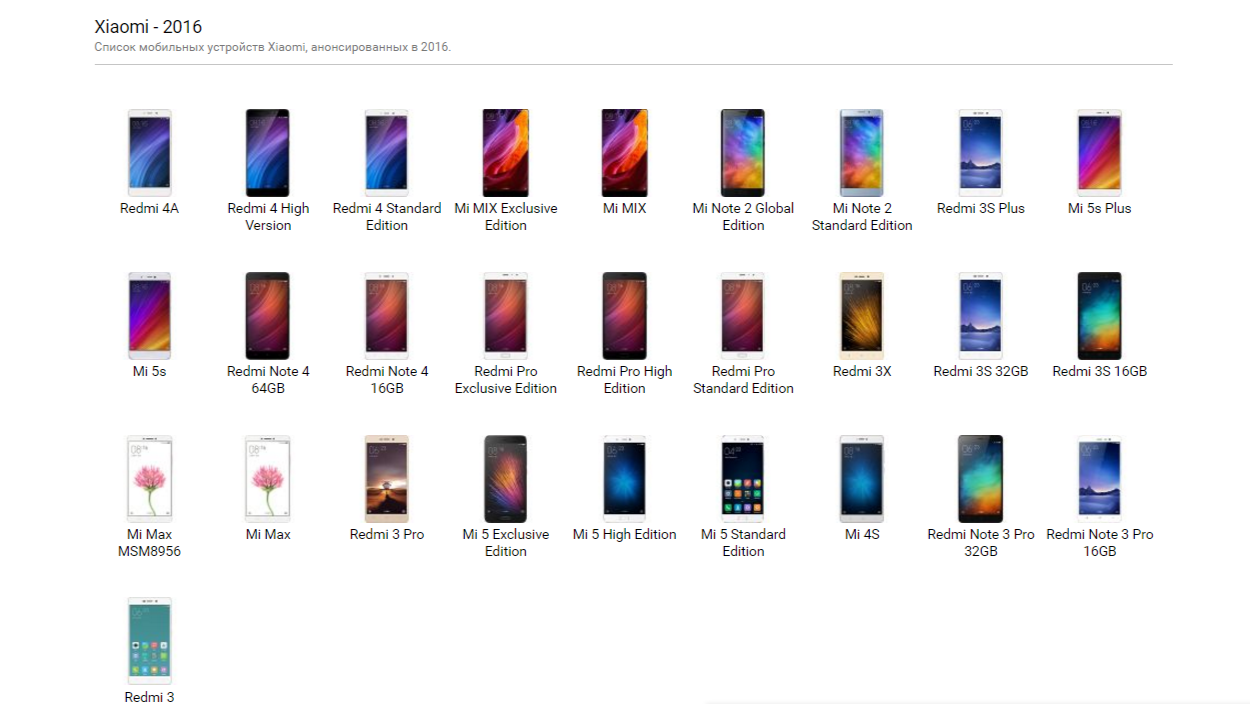This screenshot has height=704, width=1250.
Task: Open the "Redmi 3S 32GB" name link
Action: pos(981,372)
